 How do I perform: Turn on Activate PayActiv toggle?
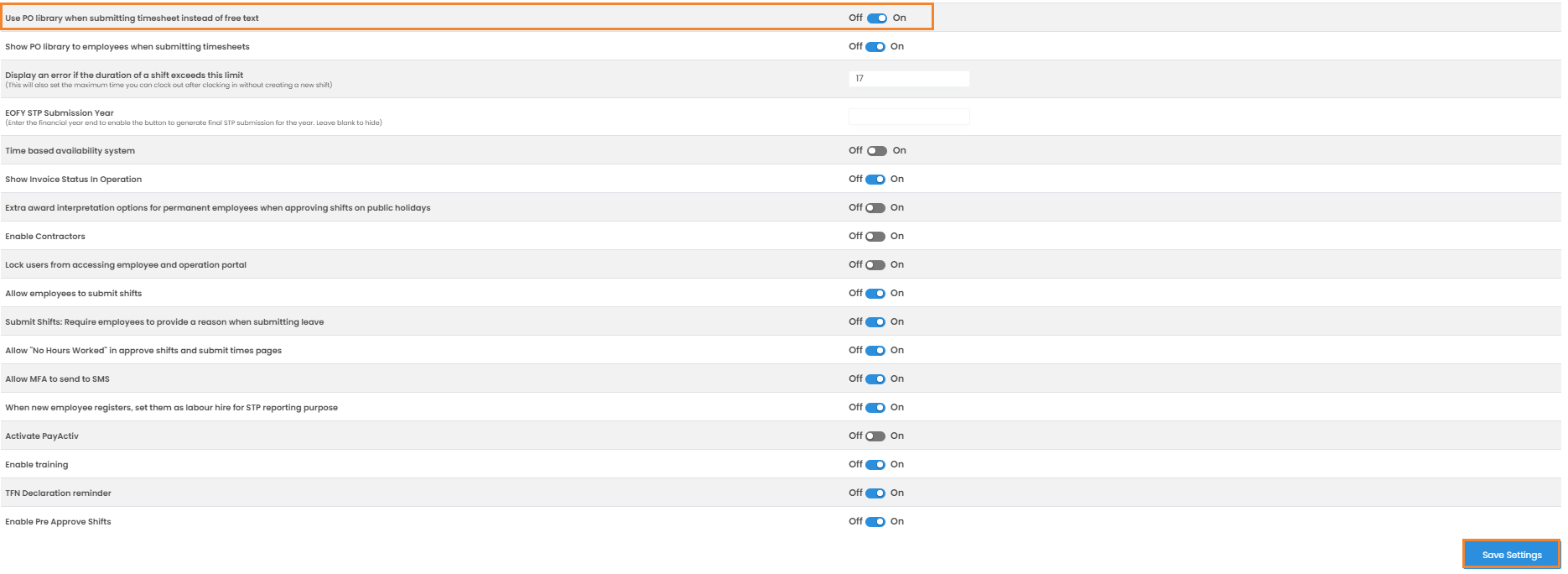click(x=875, y=436)
